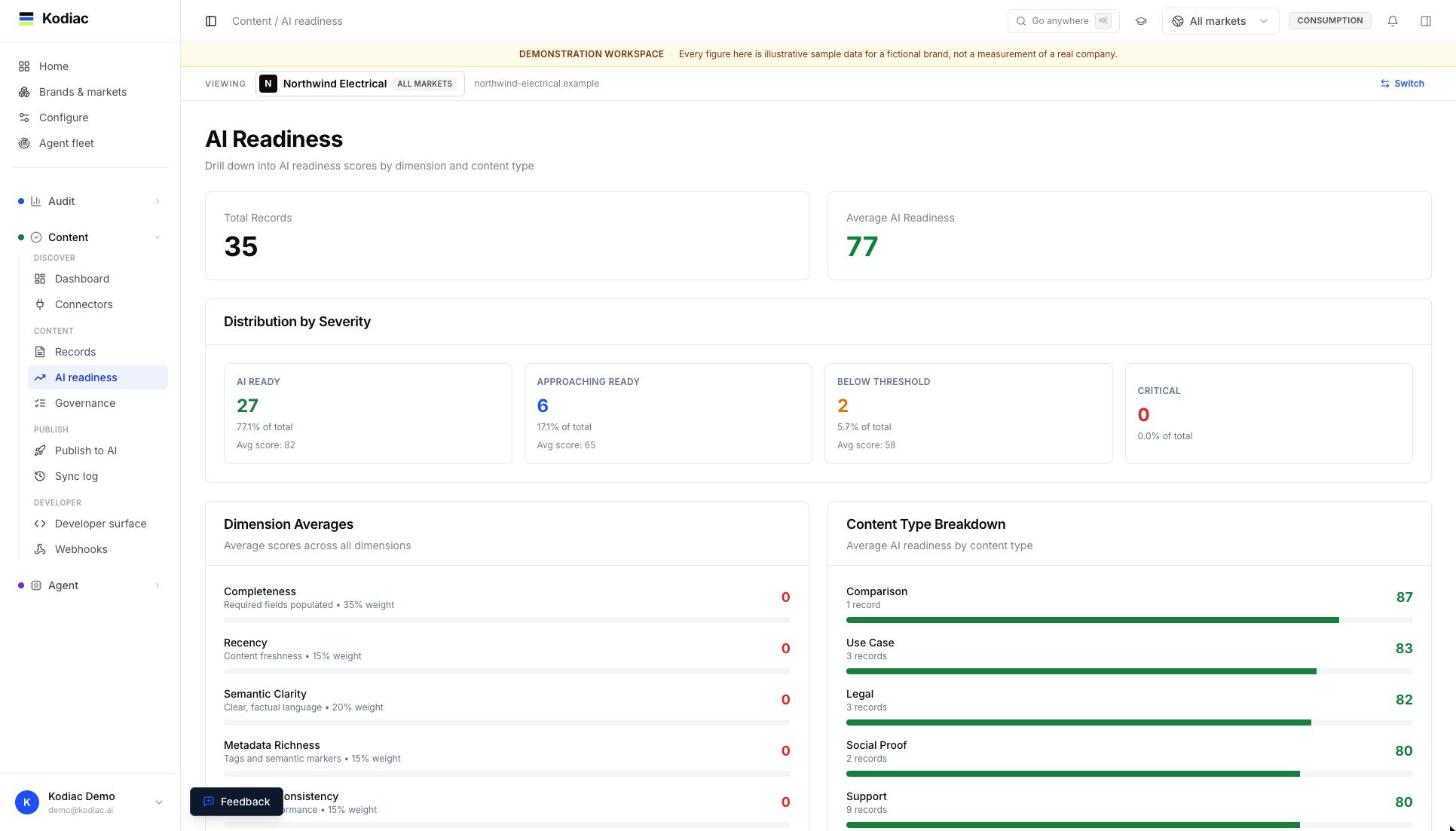
Task: Click the Completeness dimension row
Action: tap(507, 603)
